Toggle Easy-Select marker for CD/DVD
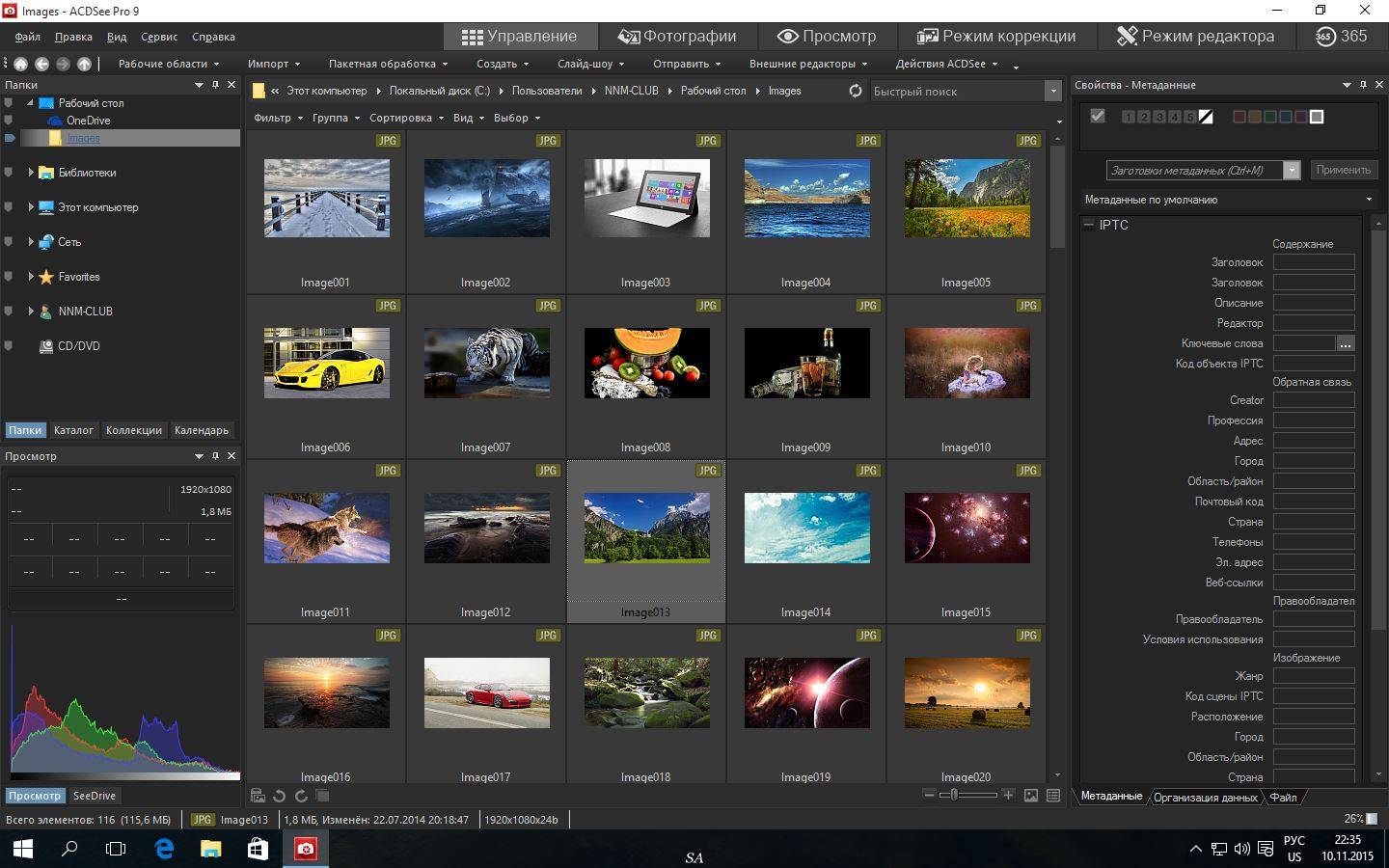This screenshot has width=1389, height=868. coord(9,346)
